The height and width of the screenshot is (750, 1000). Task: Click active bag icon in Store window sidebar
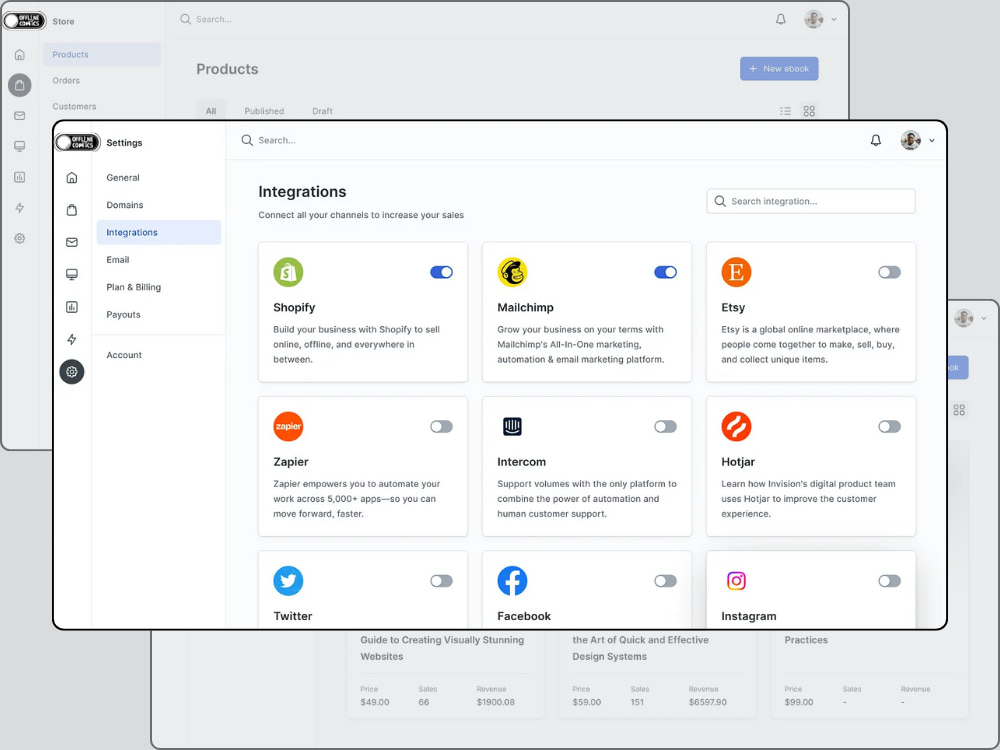20,85
